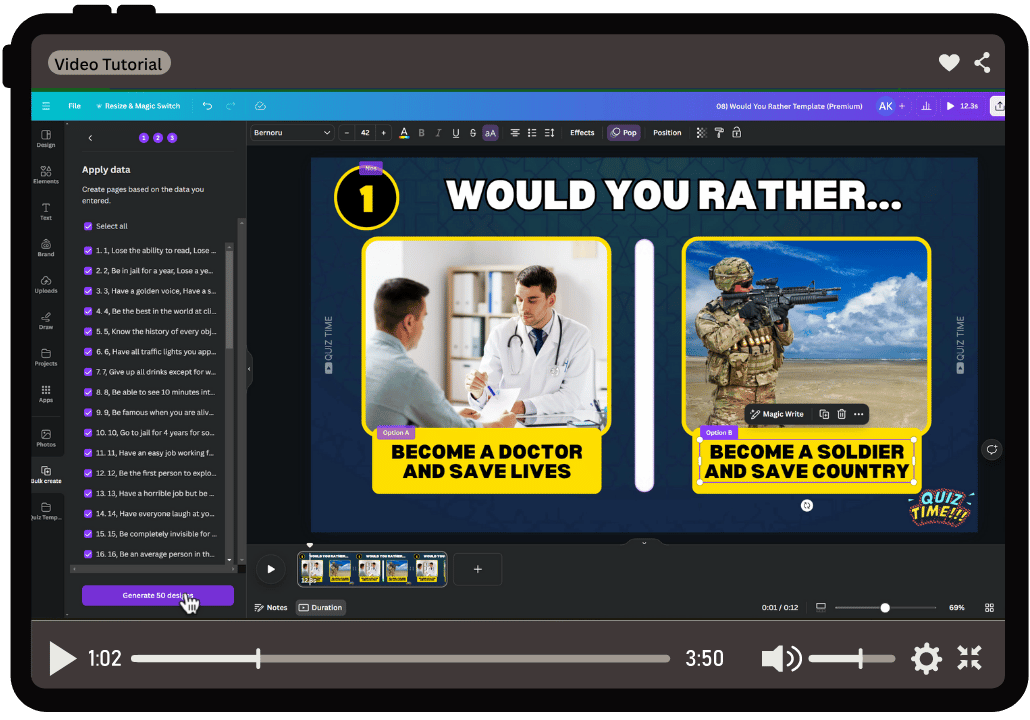Change text alignment
Image resolution: width=1030 pixels, height=720 pixels.
pos(515,133)
